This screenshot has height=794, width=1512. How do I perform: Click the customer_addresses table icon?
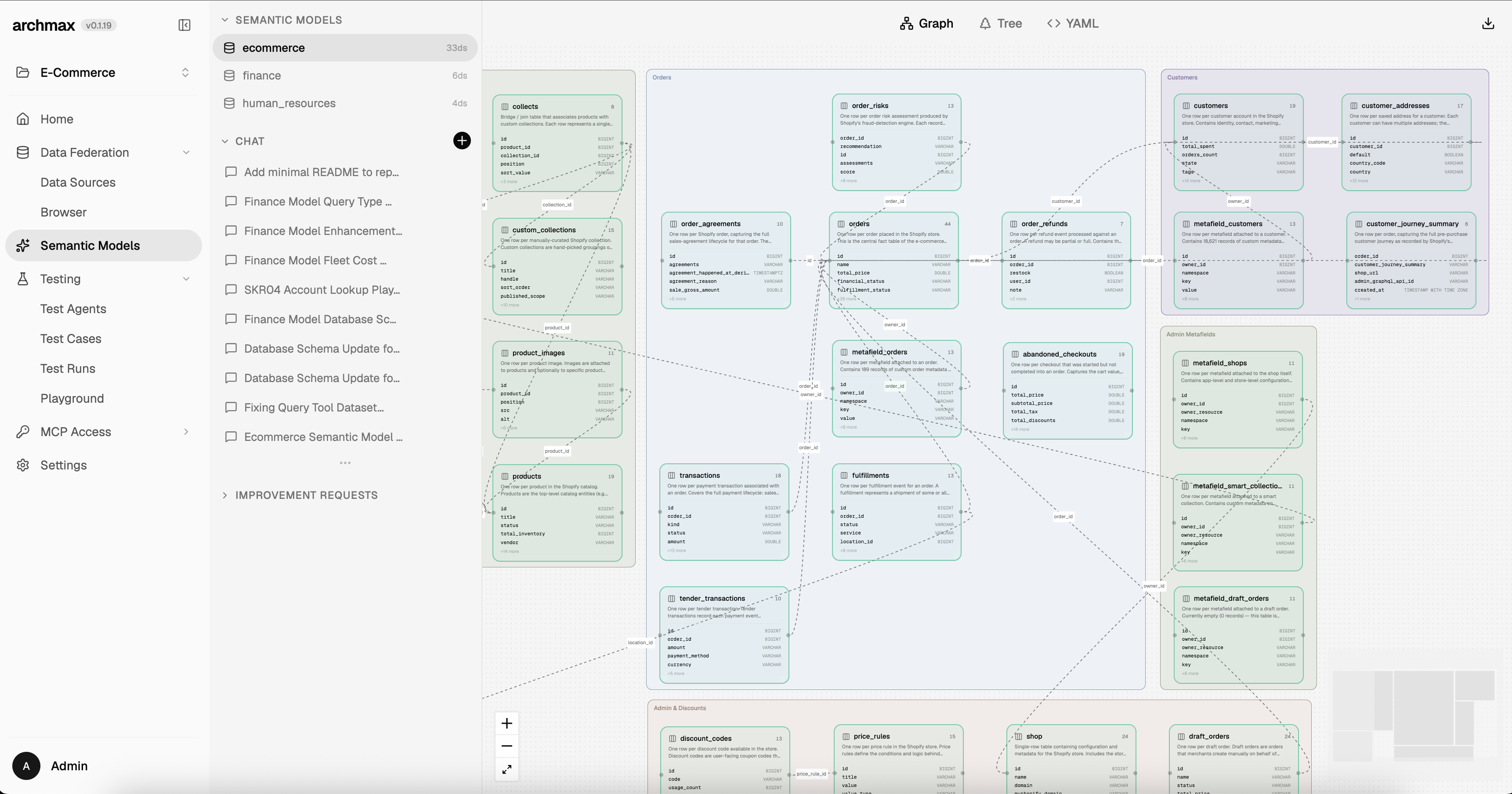pyautogui.click(x=1353, y=106)
